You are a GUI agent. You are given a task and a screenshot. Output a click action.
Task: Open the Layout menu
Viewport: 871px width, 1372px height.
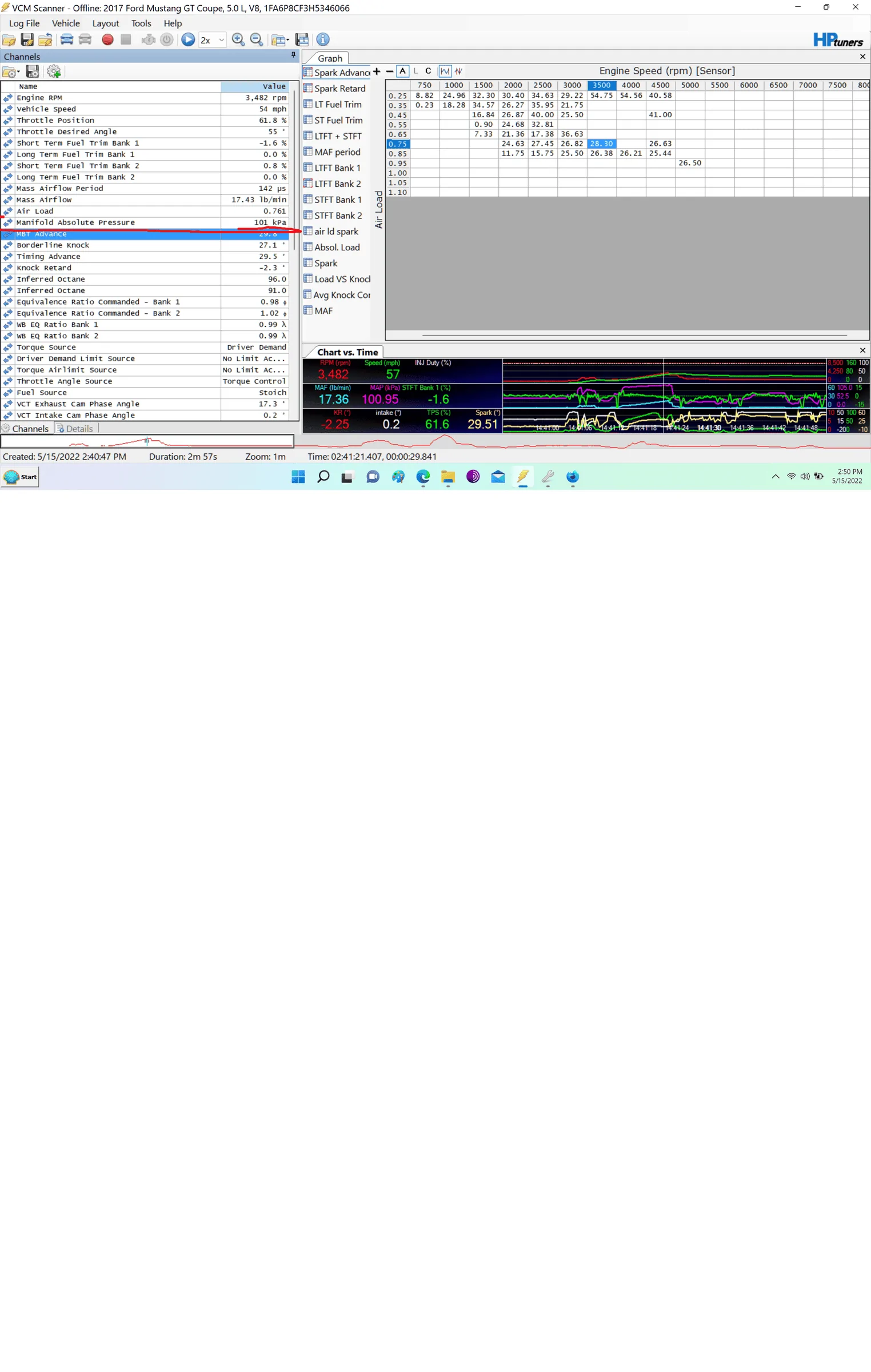pos(106,23)
